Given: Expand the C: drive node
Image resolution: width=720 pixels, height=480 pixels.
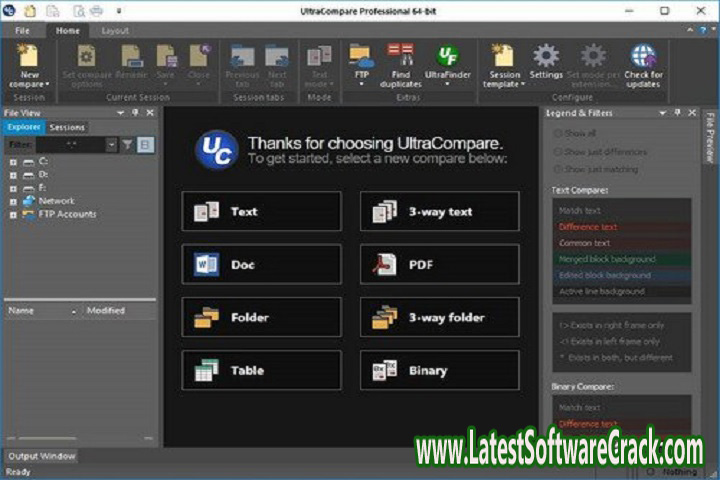Looking at the screenshot, I should point(13,162).
